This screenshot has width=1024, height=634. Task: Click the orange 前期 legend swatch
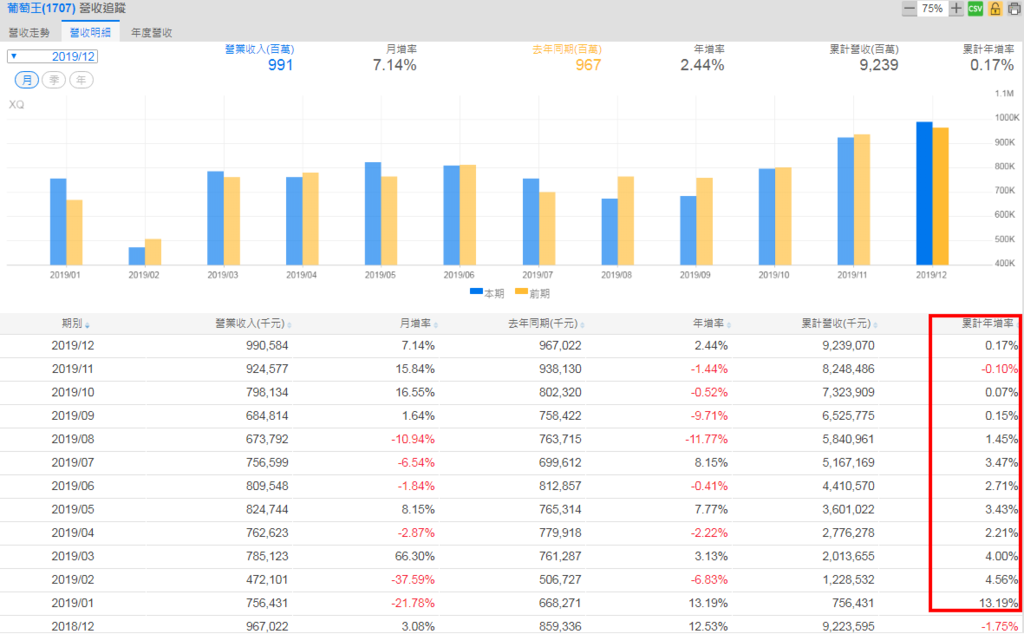pos(521,291)
